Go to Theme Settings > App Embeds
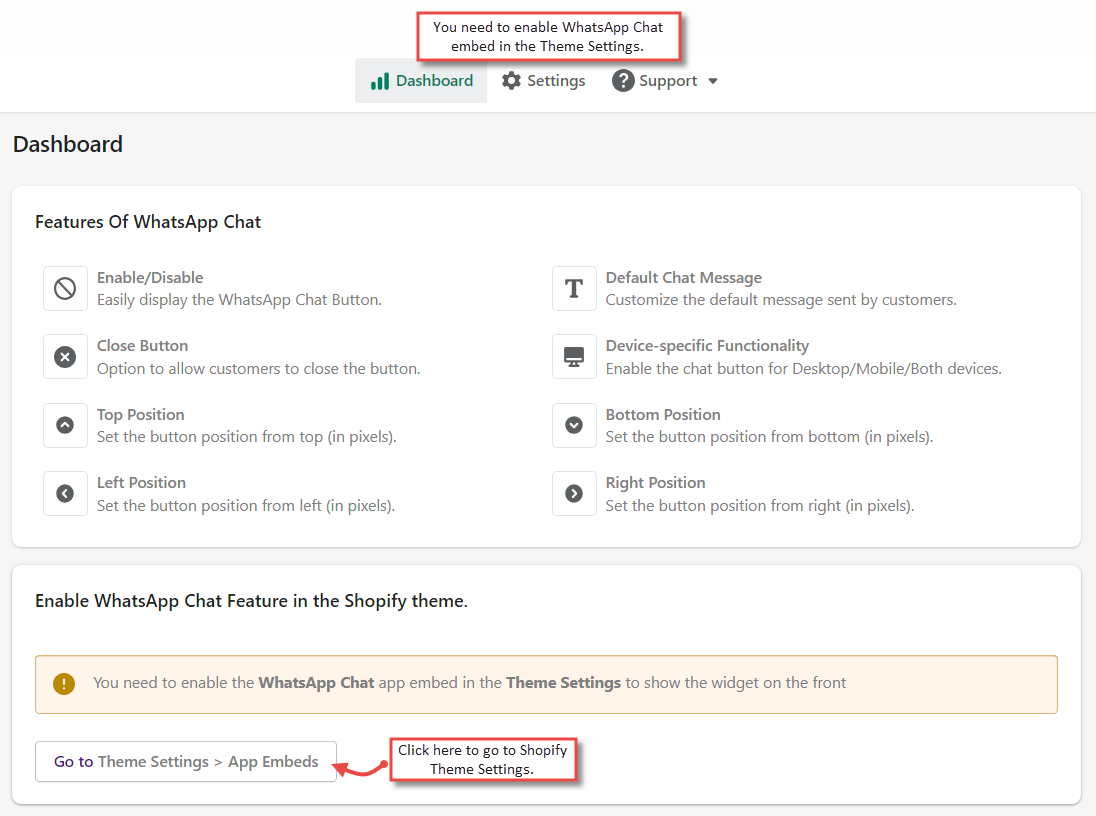This screenshot has height=816, width=1096. 186,761
